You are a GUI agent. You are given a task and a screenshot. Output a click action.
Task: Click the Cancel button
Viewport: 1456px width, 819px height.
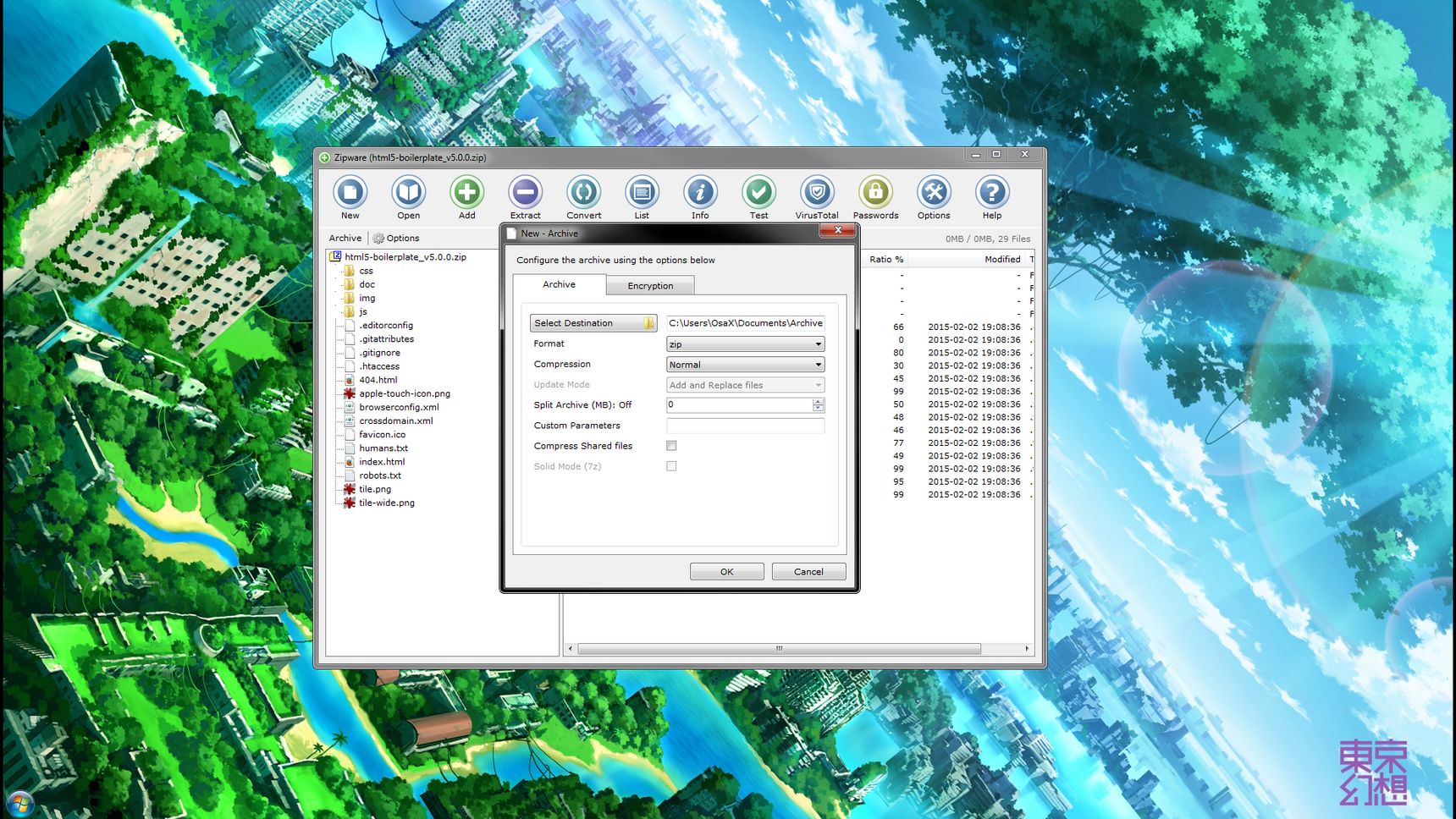808,572
